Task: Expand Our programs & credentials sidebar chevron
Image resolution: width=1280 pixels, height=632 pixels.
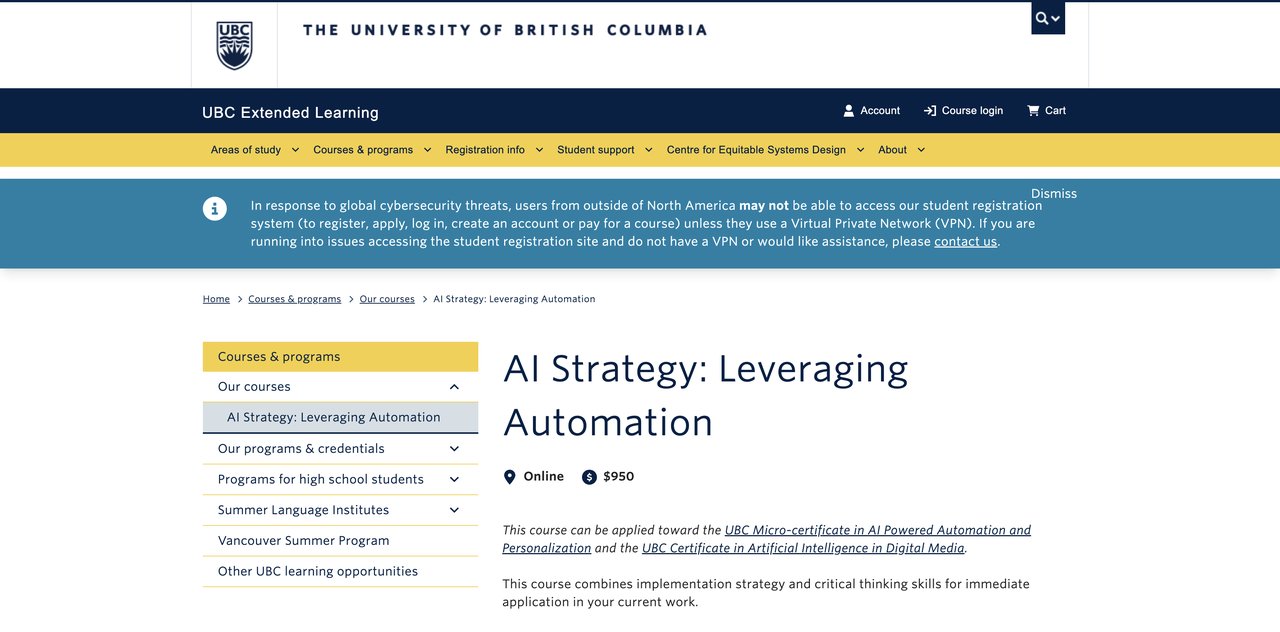Action: tap(454, 449)
